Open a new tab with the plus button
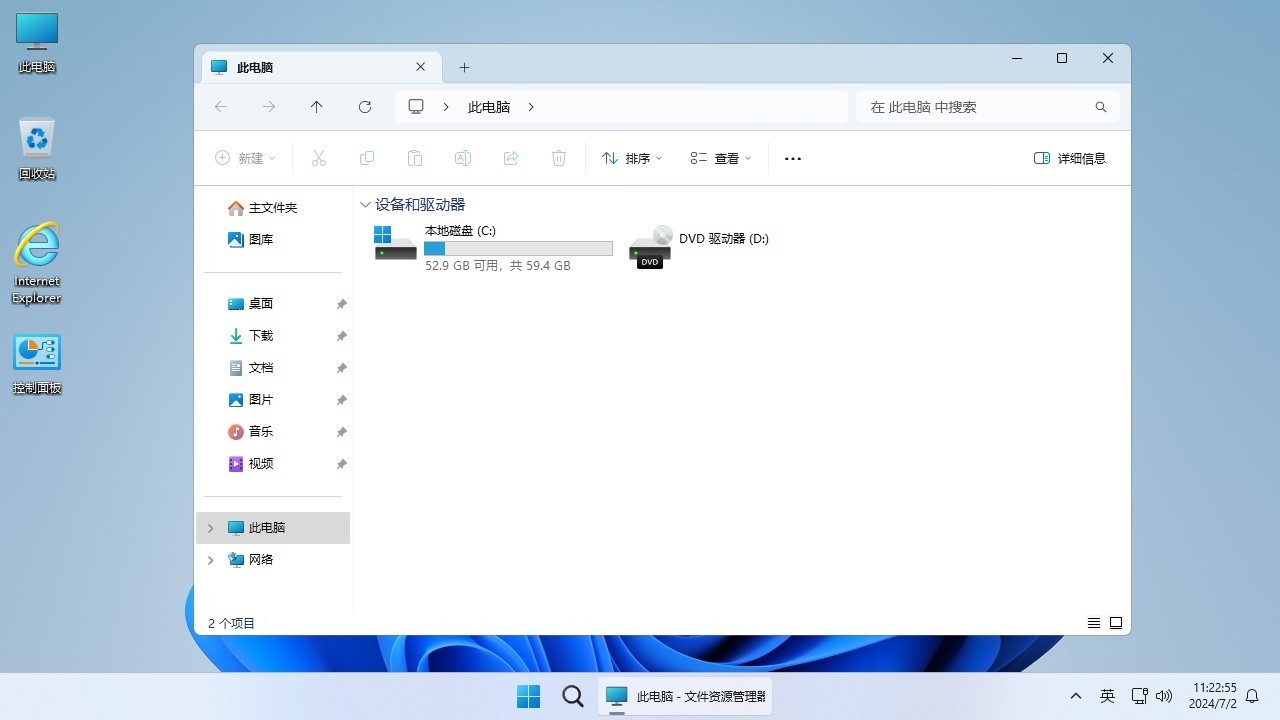This screenshot has height=720, width=1280. (464, 67)
